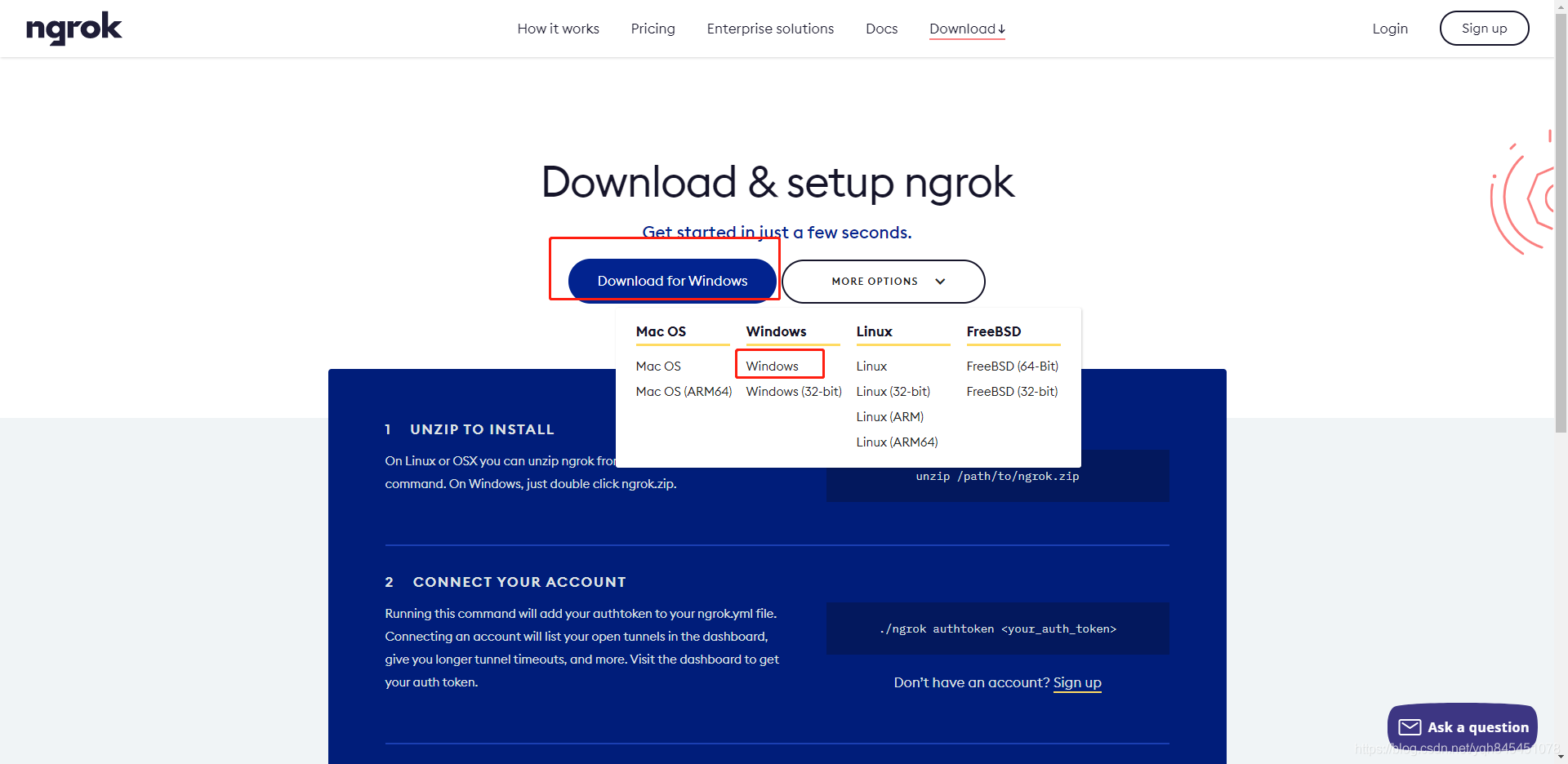Viewport: 1568px width, 764px height.
Task: Open the Ask a question chat
Action: click(1463, 727)
